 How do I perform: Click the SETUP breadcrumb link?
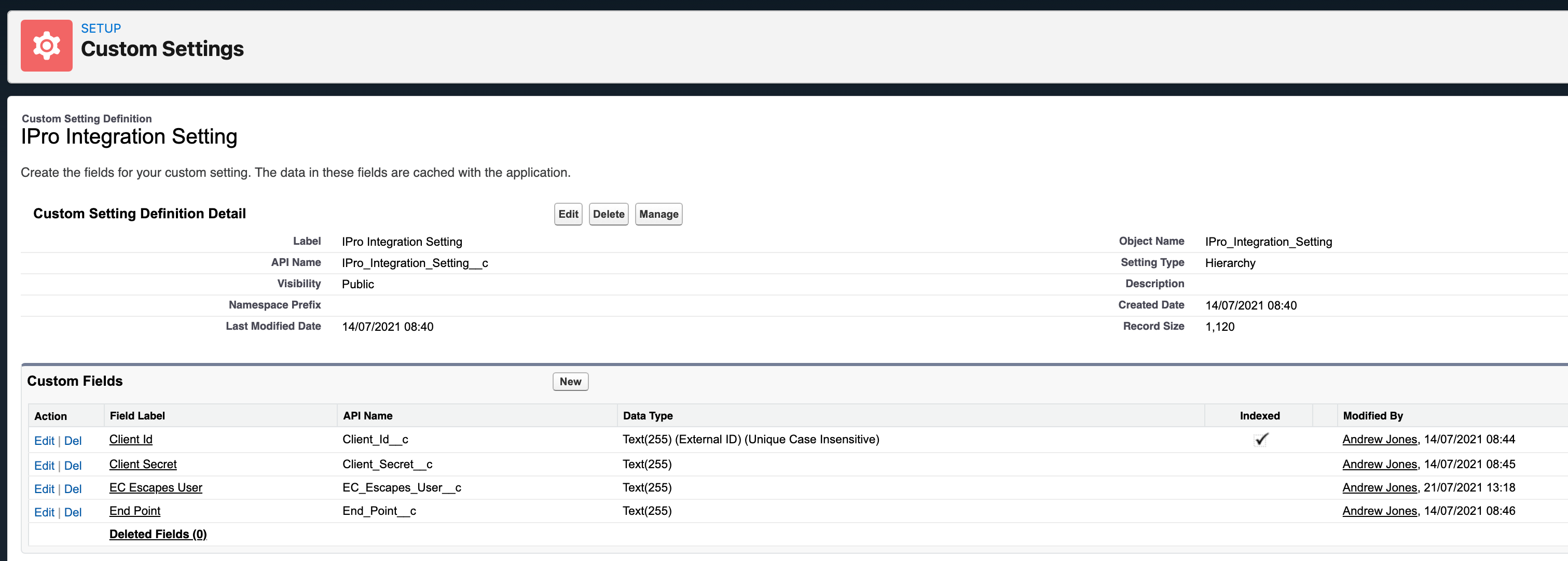[x=101, y=29]
